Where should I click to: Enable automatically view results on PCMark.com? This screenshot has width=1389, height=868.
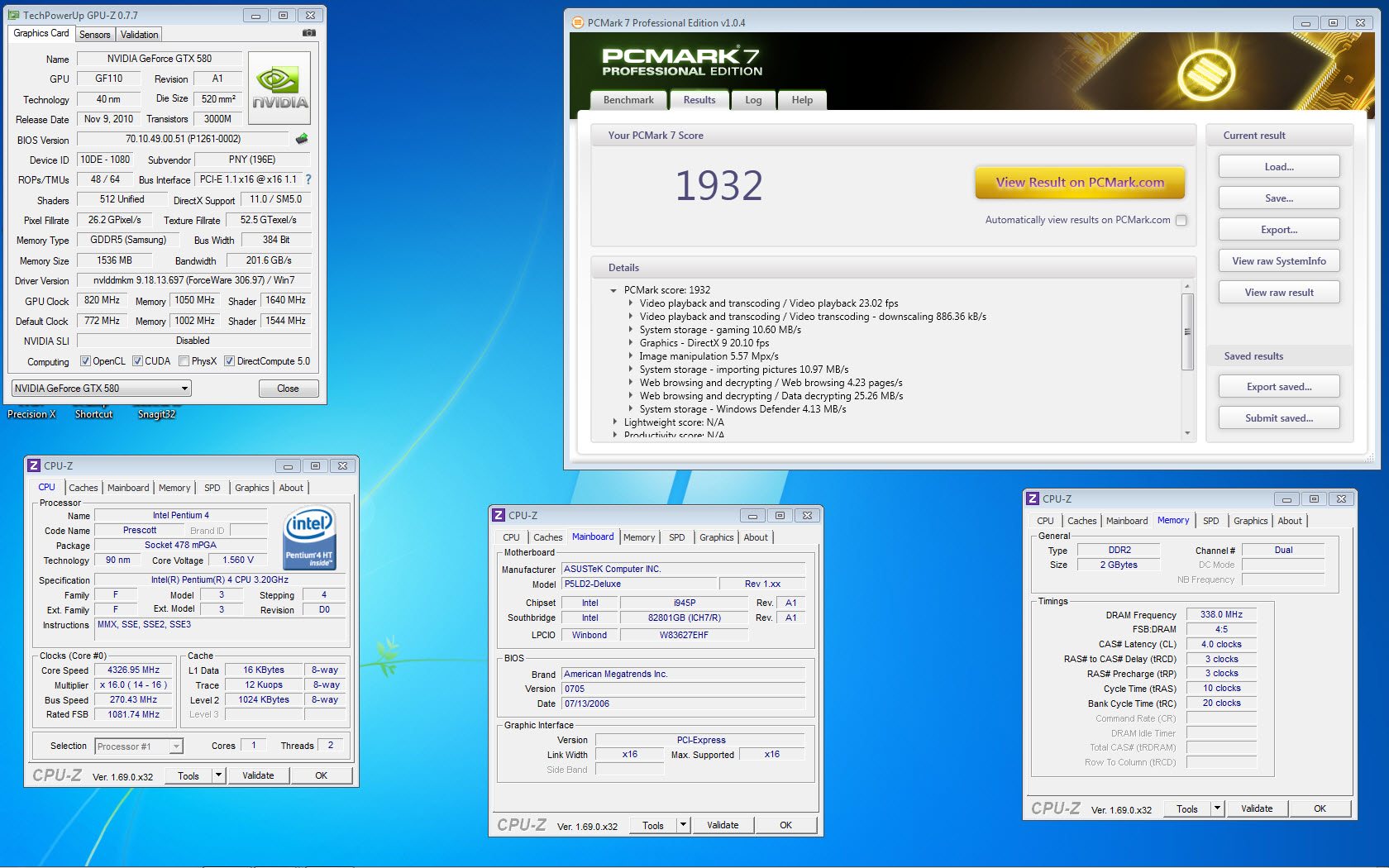[1181, 220]
